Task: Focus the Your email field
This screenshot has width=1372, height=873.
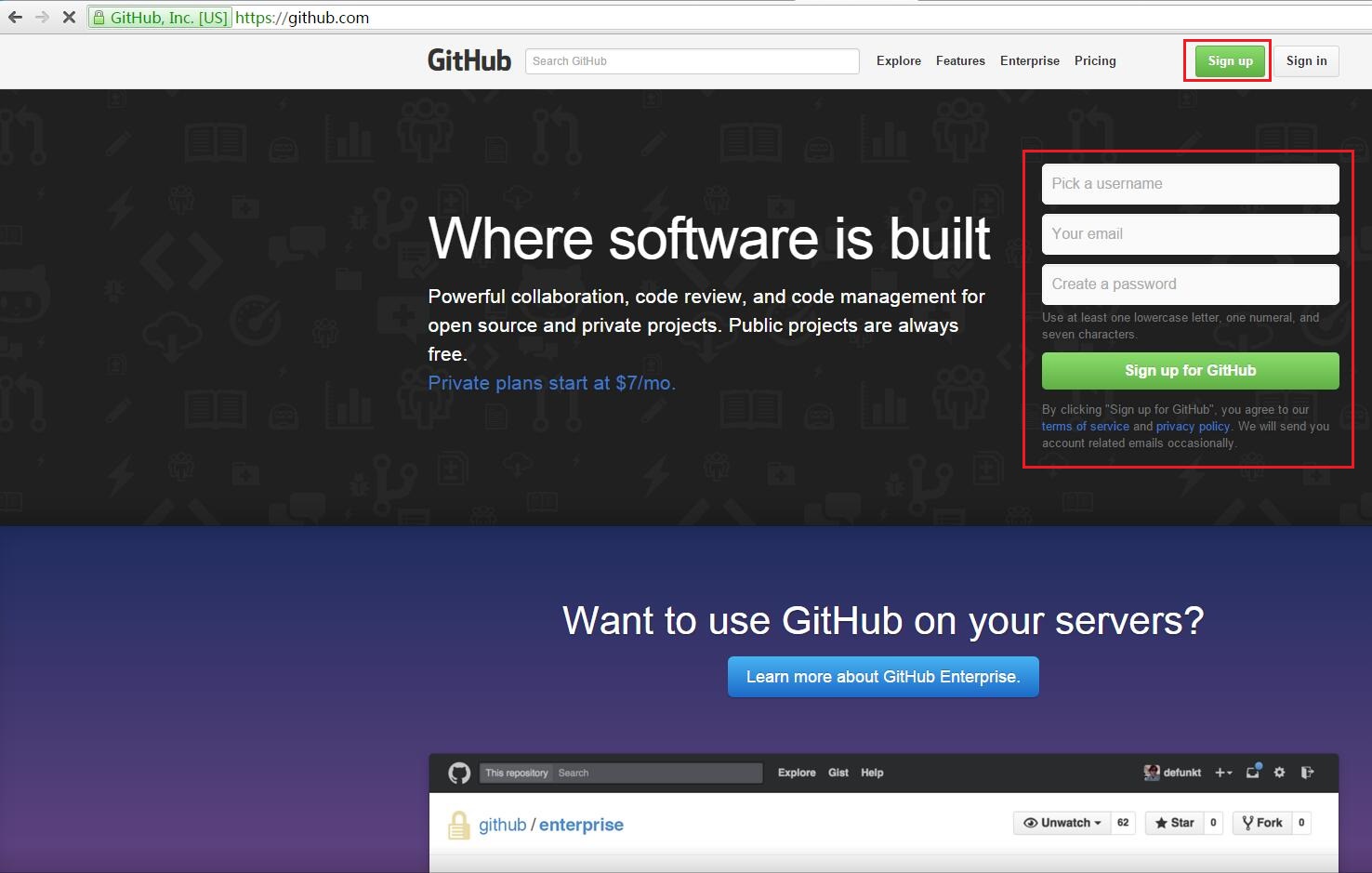Action: 1191,234
